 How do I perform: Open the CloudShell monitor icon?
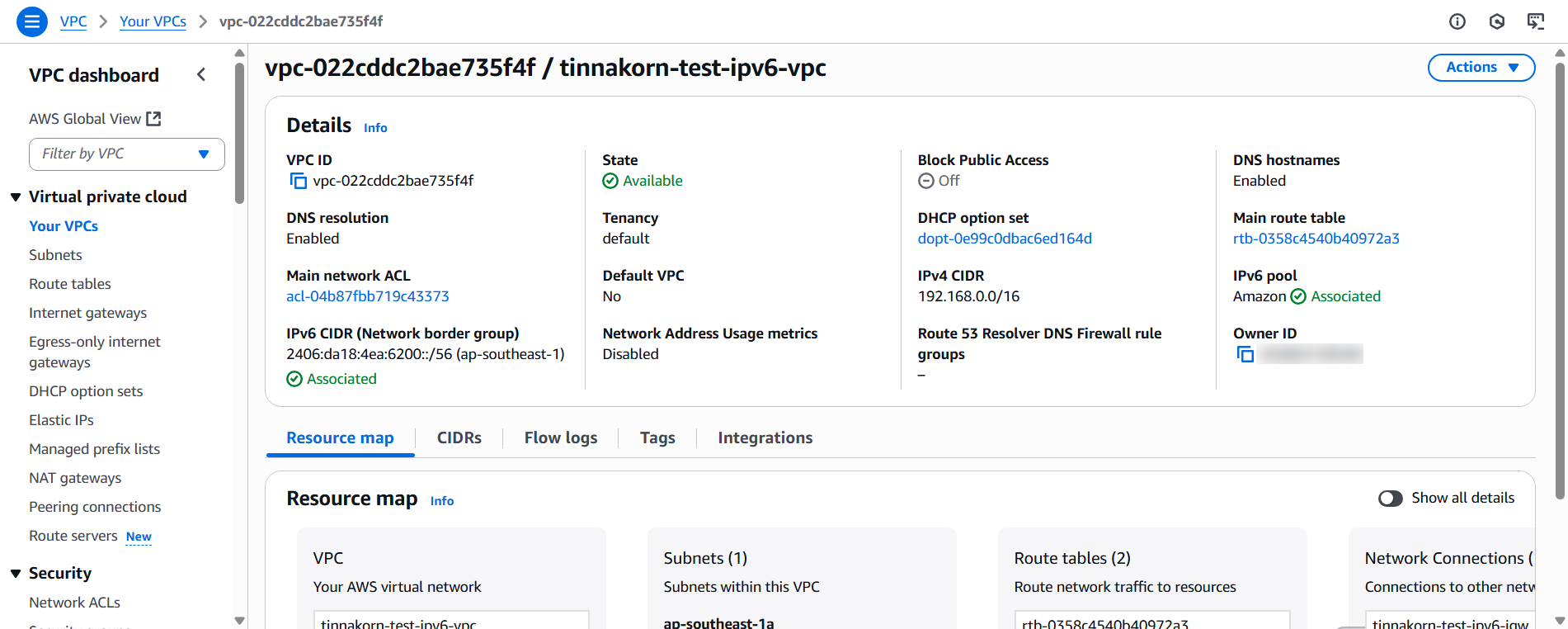coord(1536,21)
